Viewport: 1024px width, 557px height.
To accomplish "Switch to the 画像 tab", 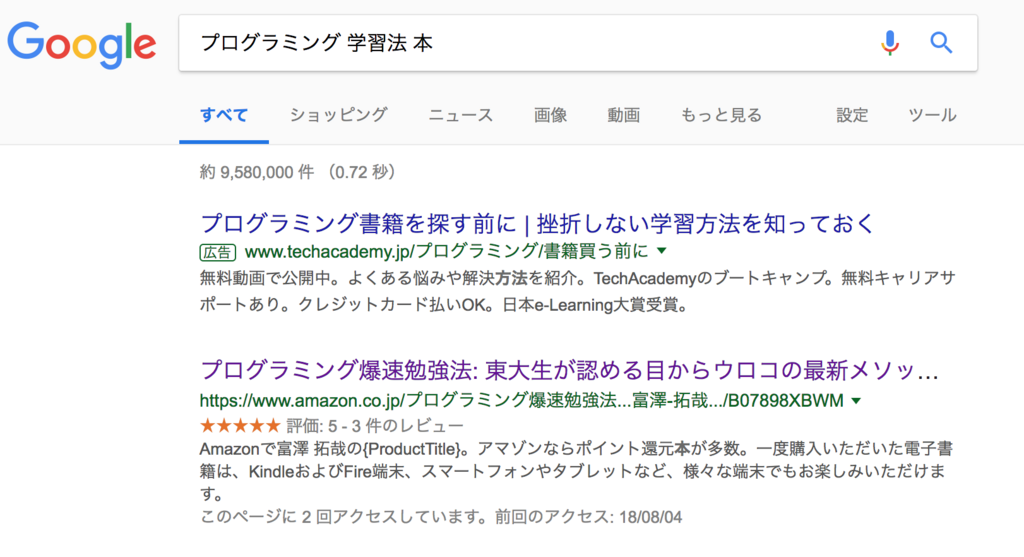I will pos(550,116).
